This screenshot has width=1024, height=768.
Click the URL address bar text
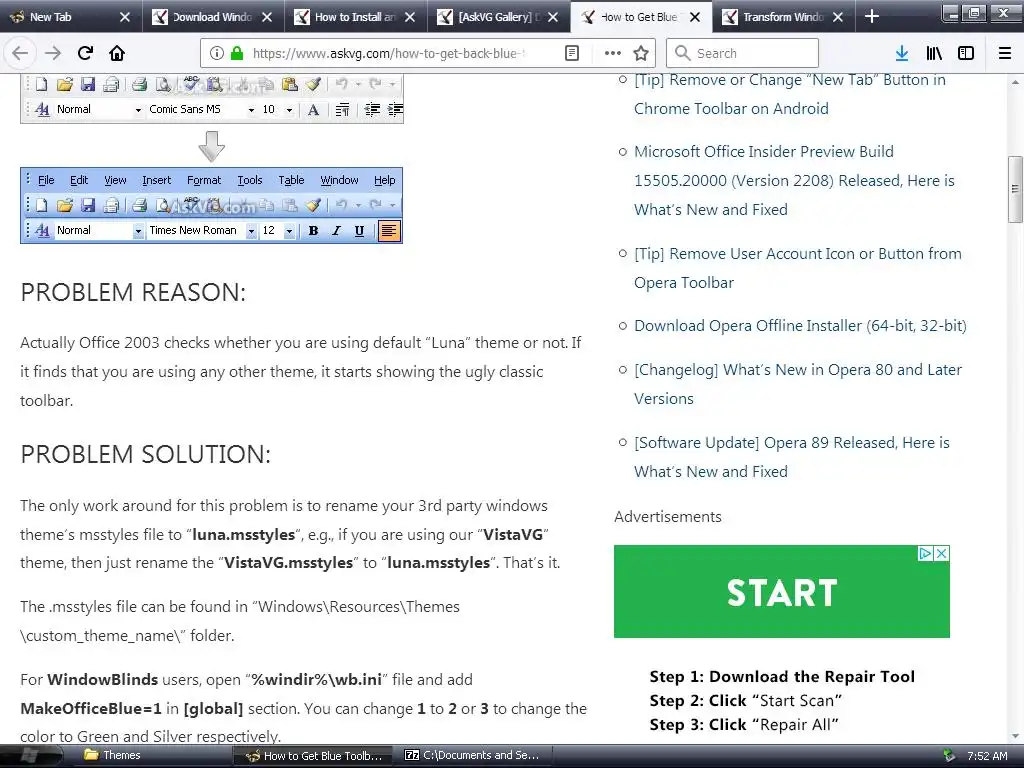tap(389, 54)
